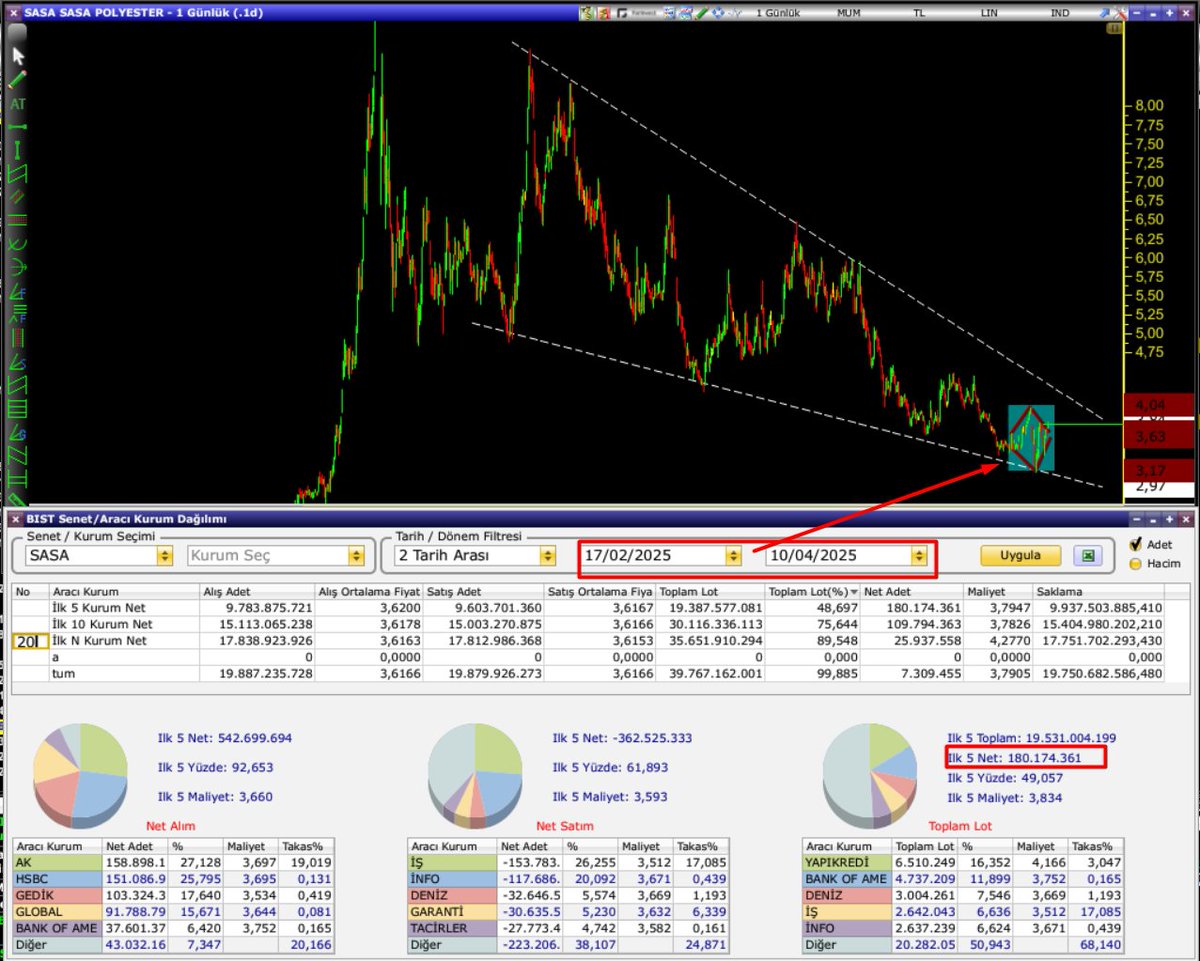Click the number field showing 20
The image size is (1200, 961).
tap(29, 641)
